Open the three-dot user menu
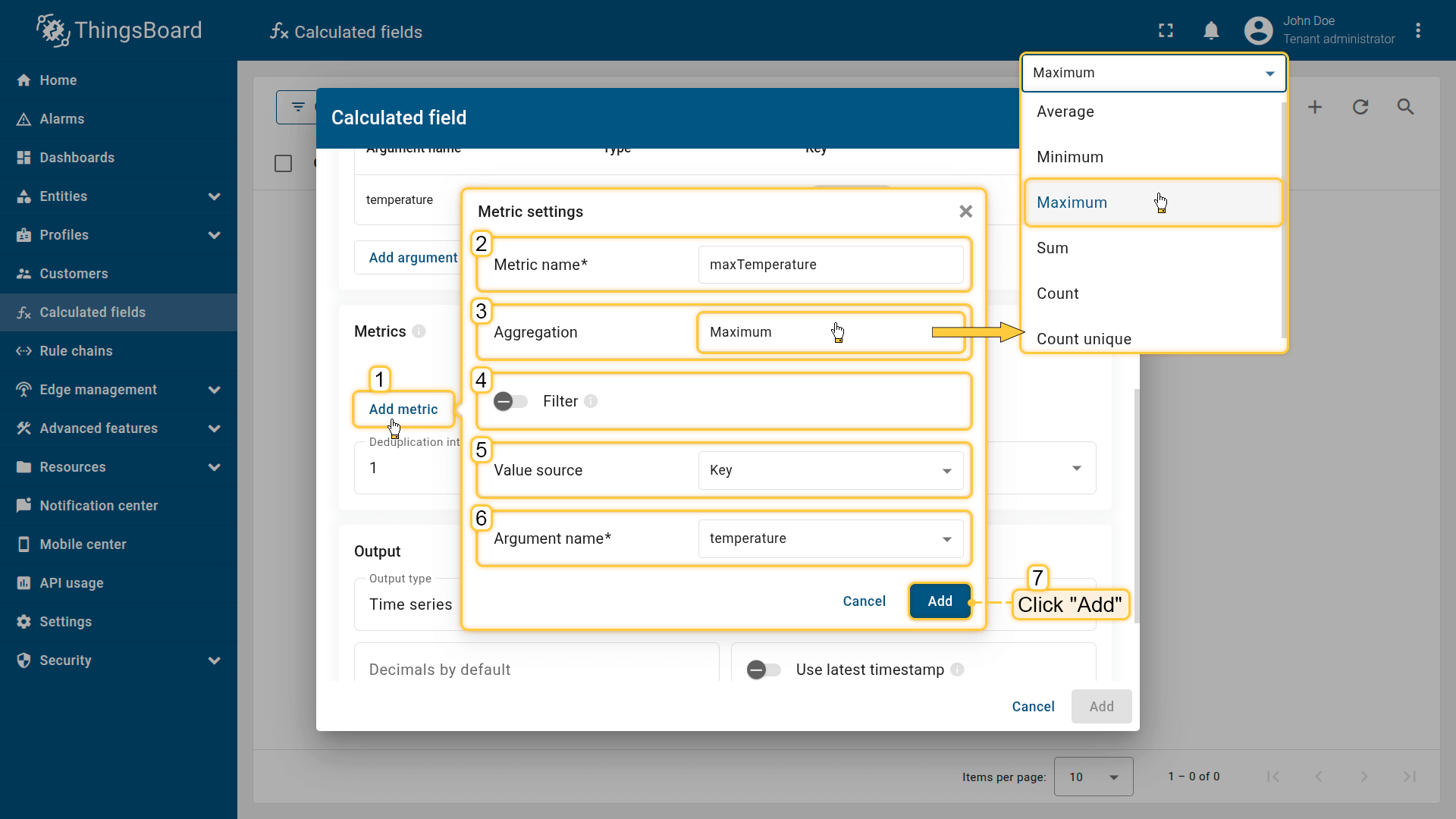 point(1417,30)
